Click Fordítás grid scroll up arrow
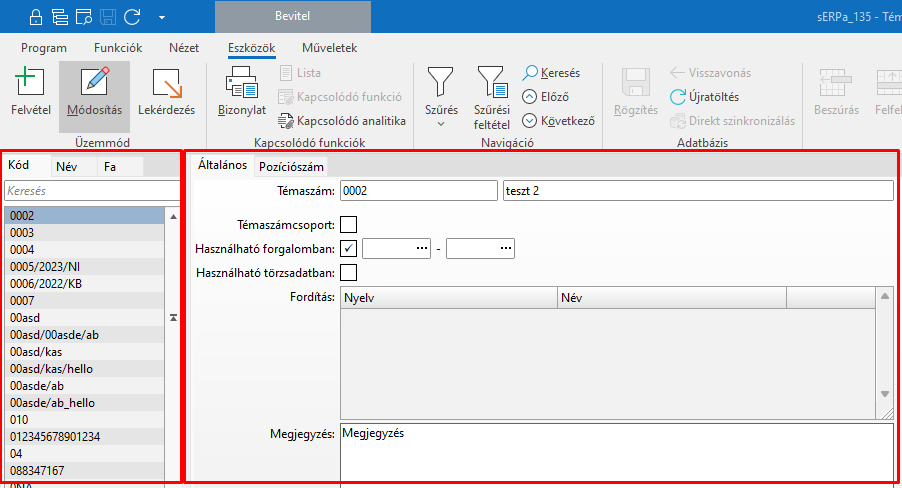Image resolution: width=902 pixels, height=488 pixels. point(885,297)
